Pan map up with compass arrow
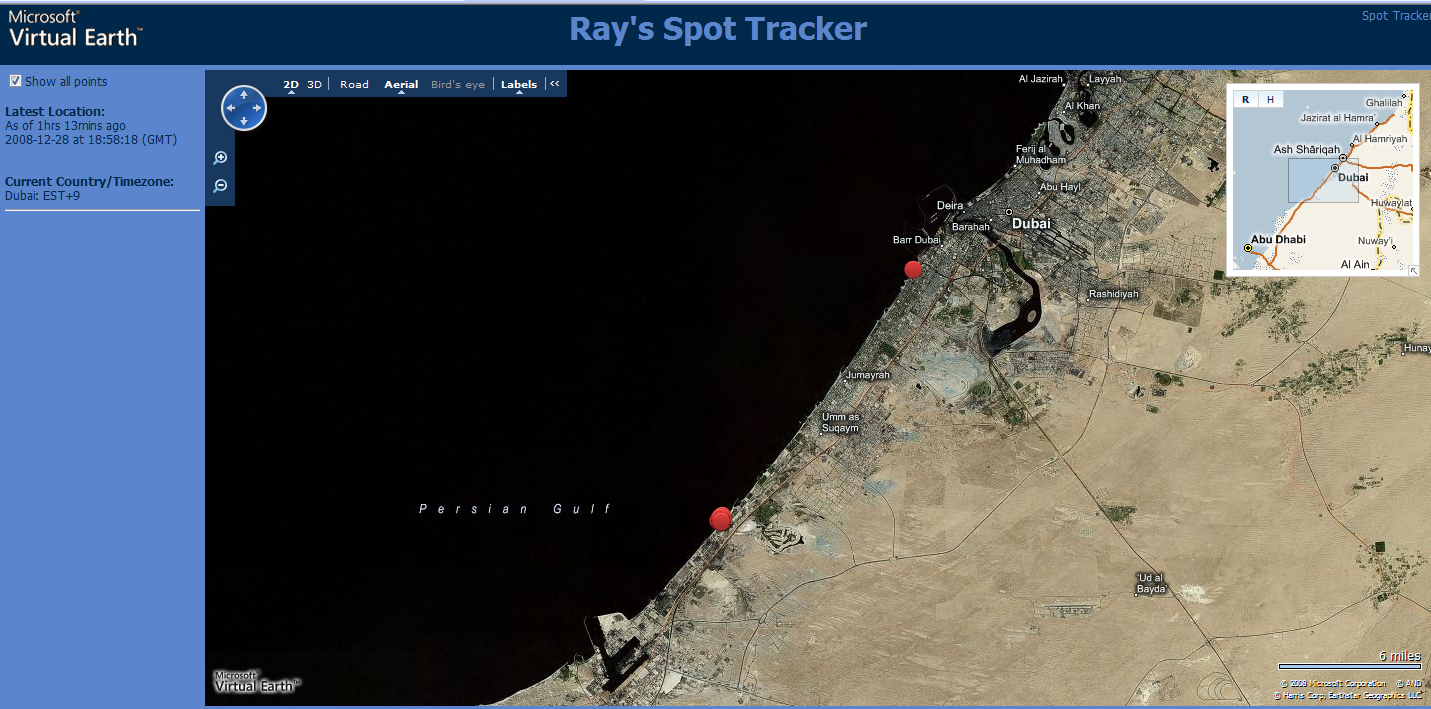 point(244,94)
